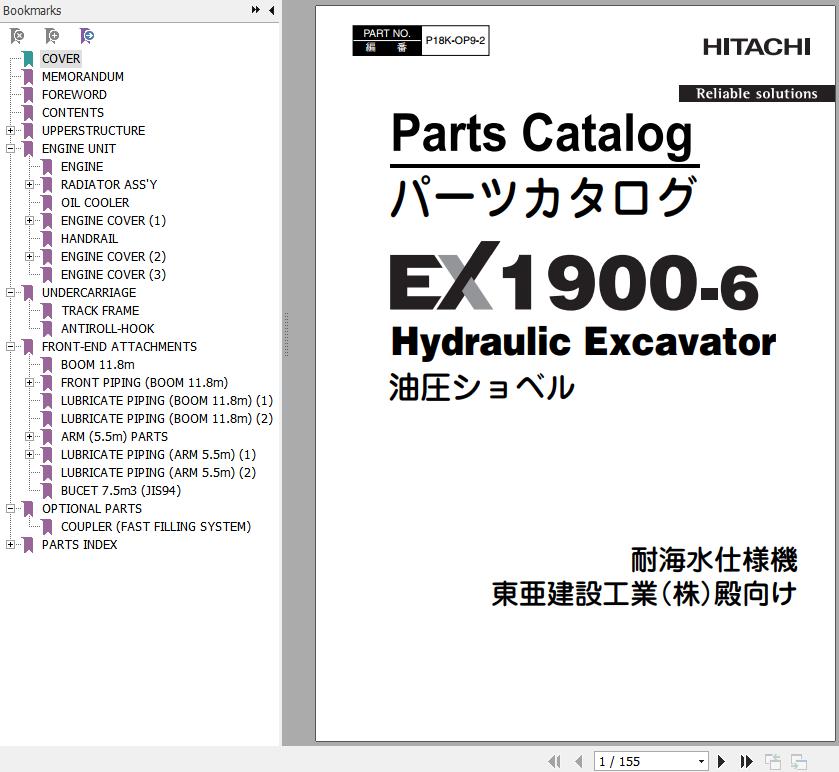Go to first page using the first-page arrow
The height and width of the screenshot is (772, 839).
tap(555, 761)
